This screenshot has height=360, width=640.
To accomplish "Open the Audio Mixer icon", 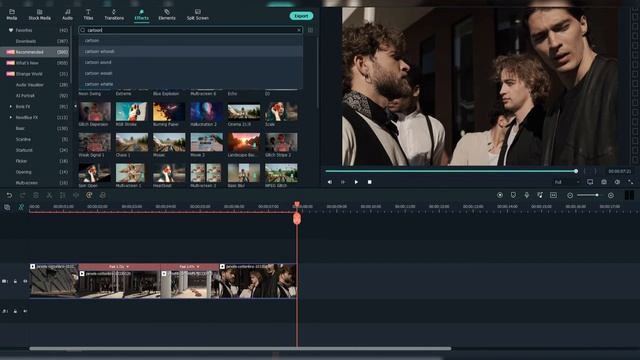I will 540,196.
